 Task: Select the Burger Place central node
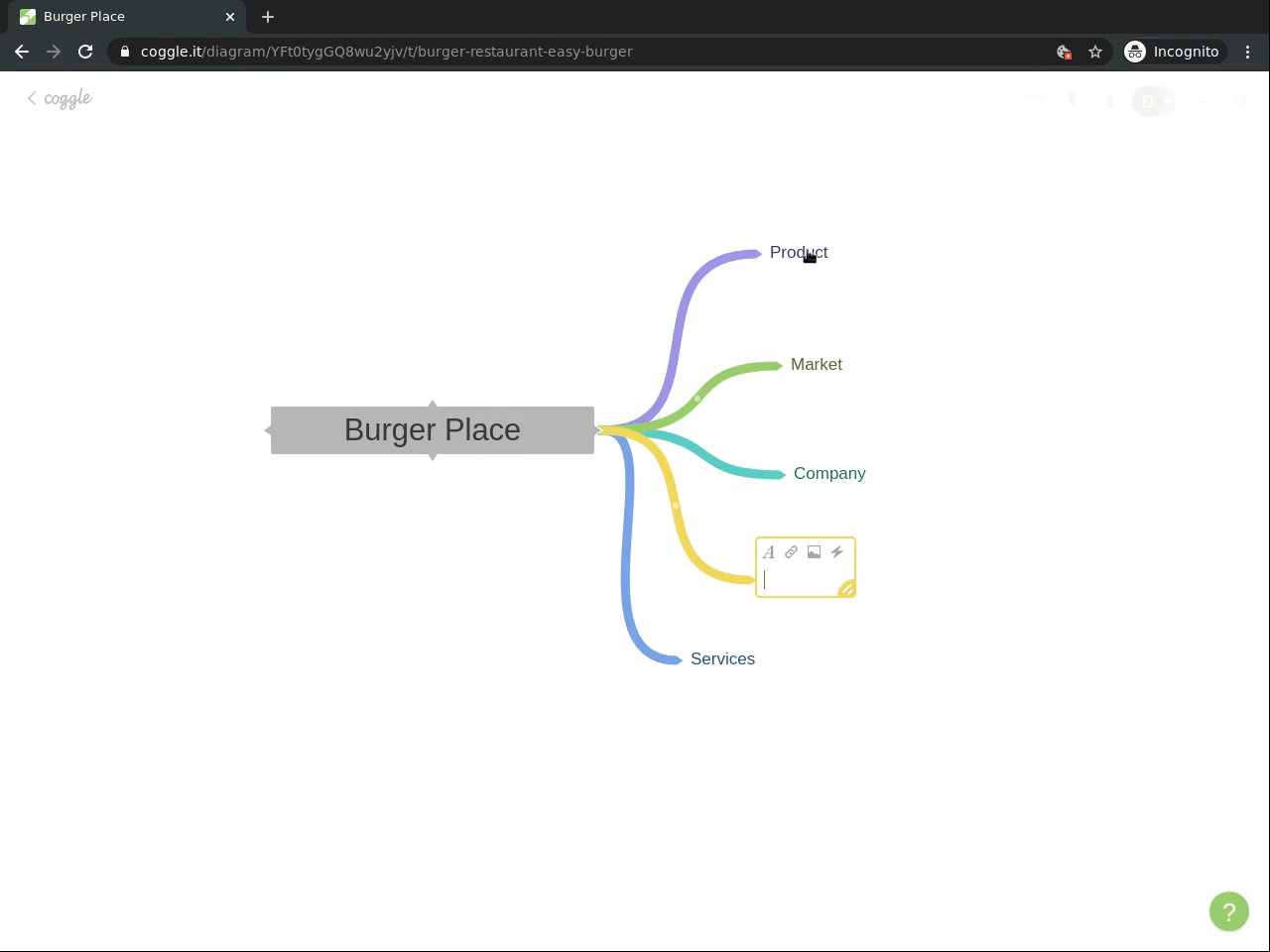(433, 430)
